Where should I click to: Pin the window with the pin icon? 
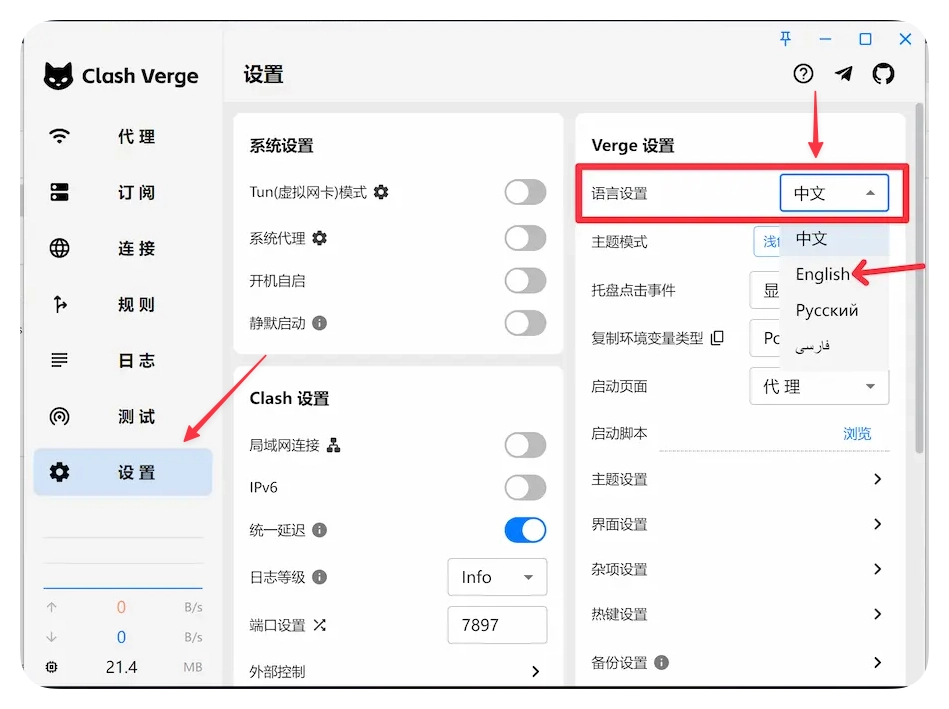tap(785, 39)
